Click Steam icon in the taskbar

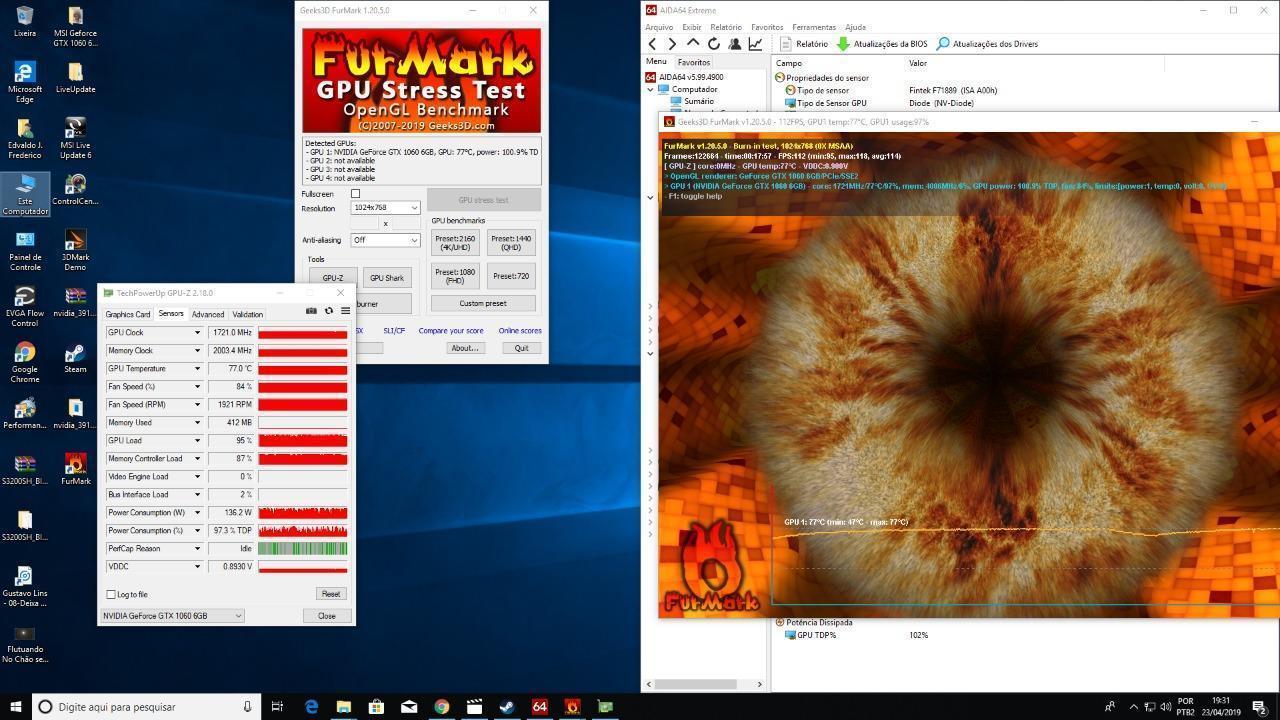[506, 706]
